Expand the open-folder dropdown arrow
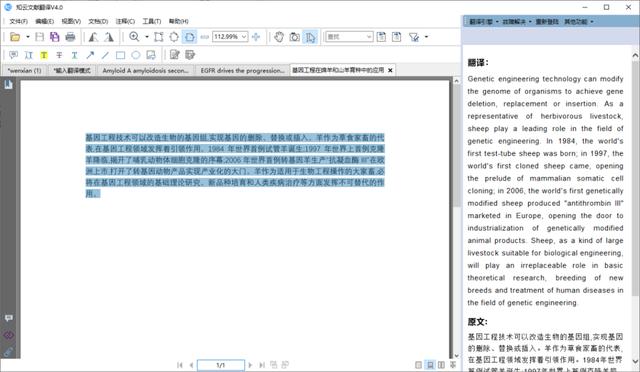The image size is (640, 372). click(x=28, y=37)
